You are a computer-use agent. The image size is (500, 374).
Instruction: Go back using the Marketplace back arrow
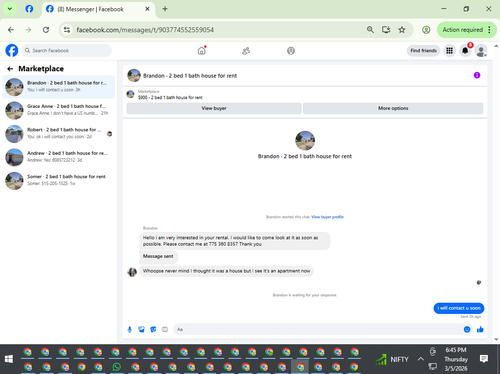pyautogui.click(x=10, y=69)
